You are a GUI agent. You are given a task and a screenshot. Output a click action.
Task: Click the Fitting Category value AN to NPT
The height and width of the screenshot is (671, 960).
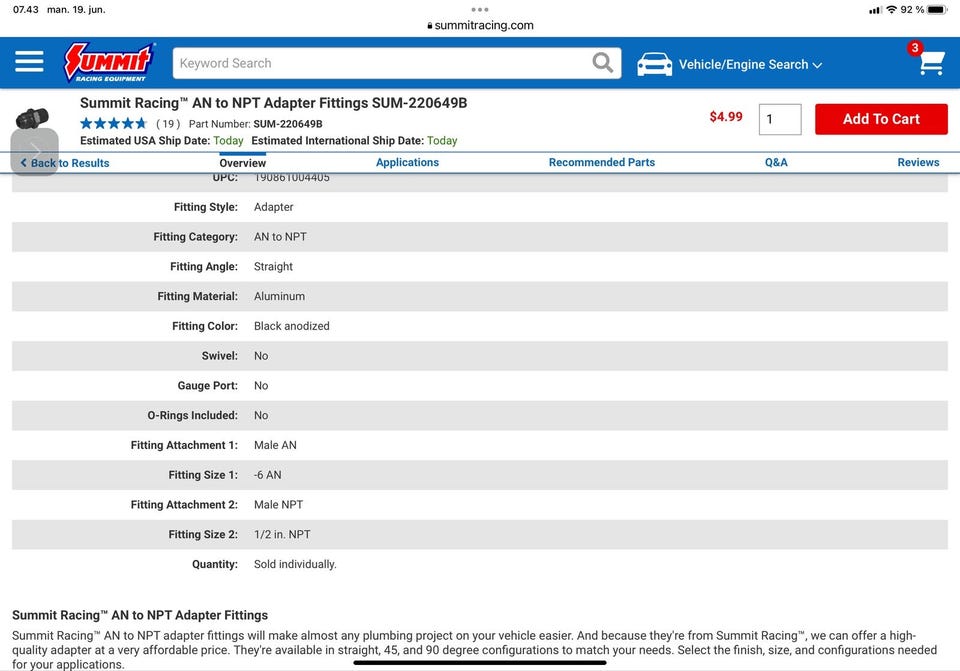tap(280, 237)
